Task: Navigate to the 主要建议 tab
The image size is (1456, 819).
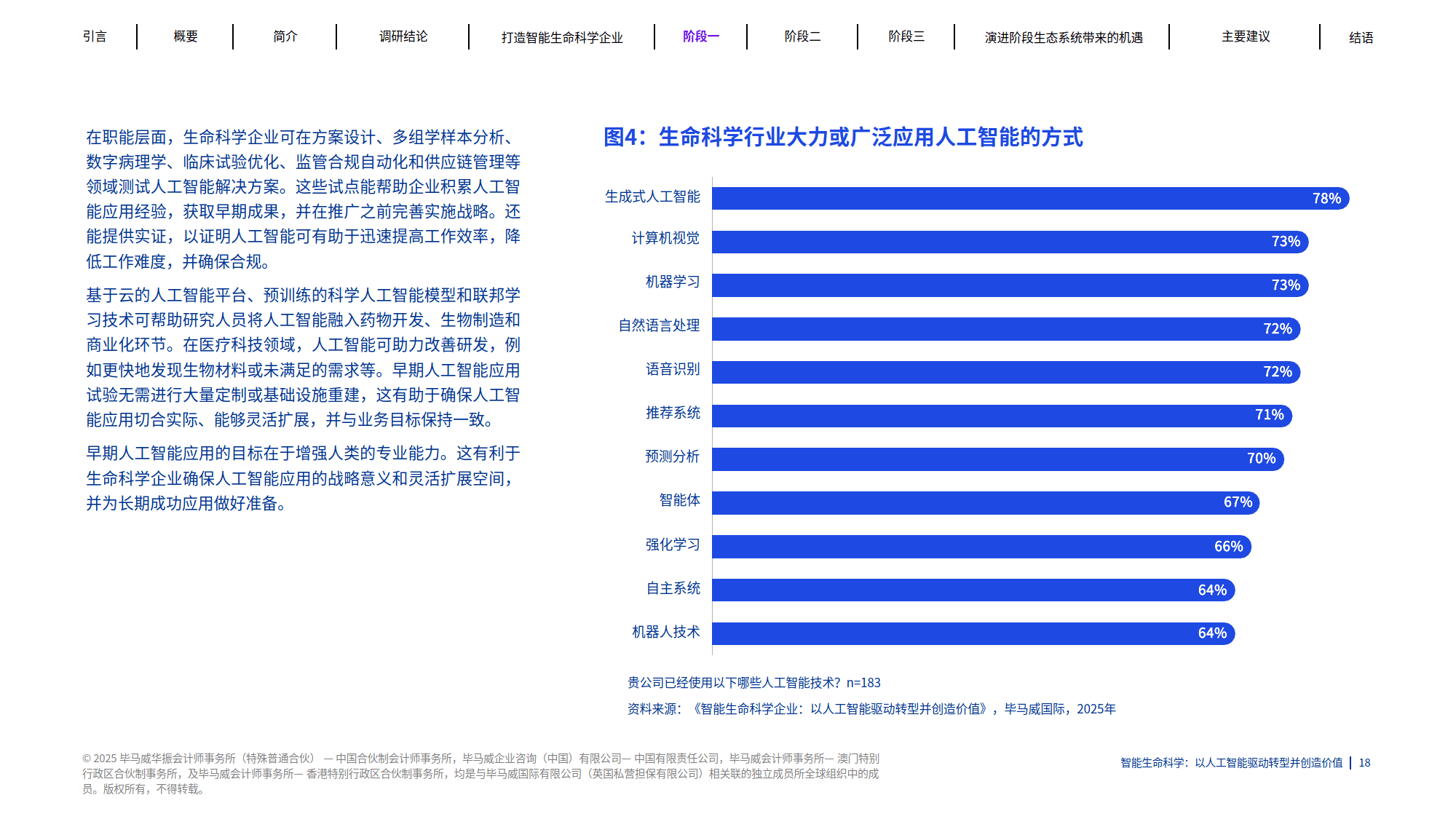Action: click(x=1245, y=37)
